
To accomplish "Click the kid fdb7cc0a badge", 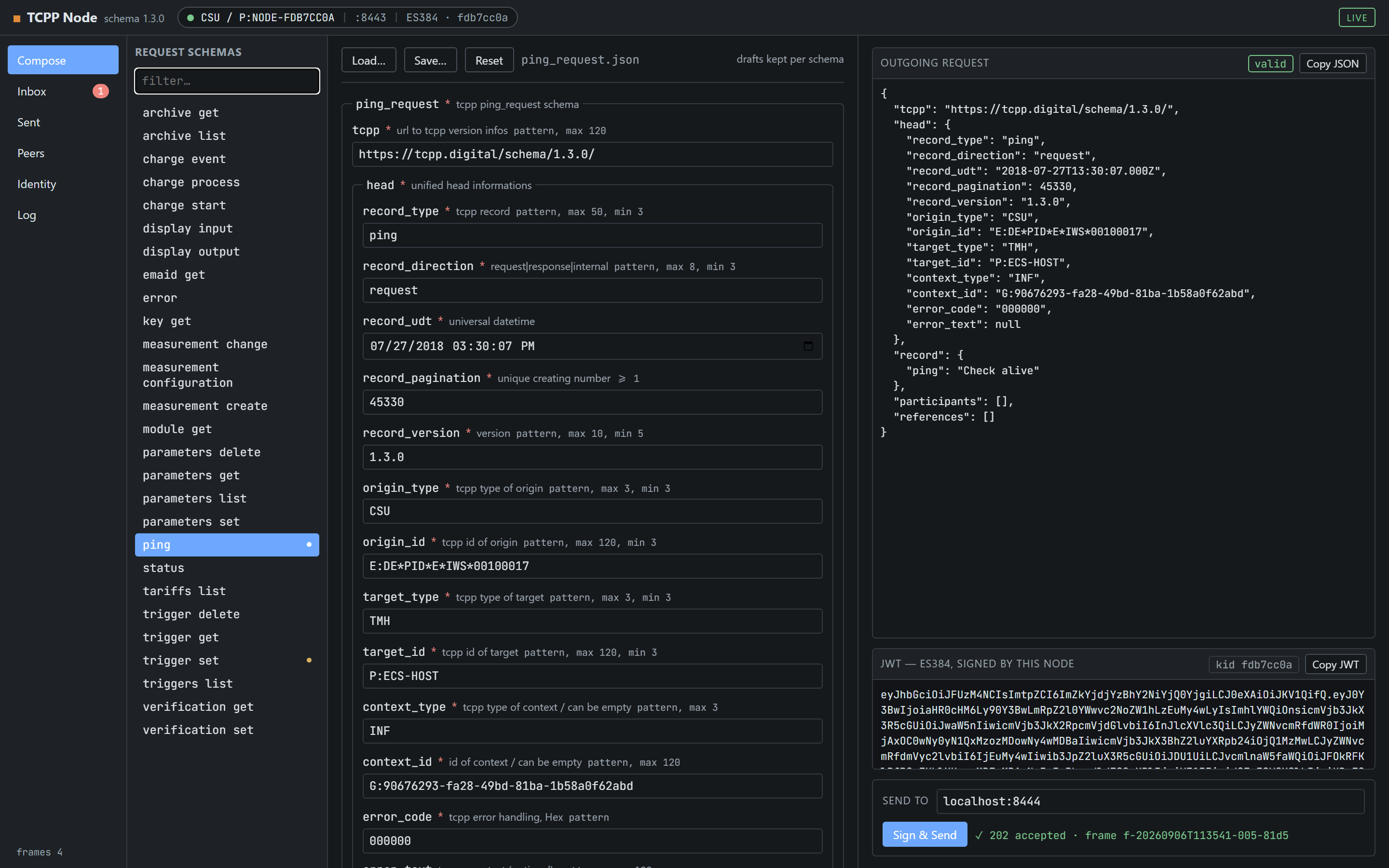I will (1253, 665).
